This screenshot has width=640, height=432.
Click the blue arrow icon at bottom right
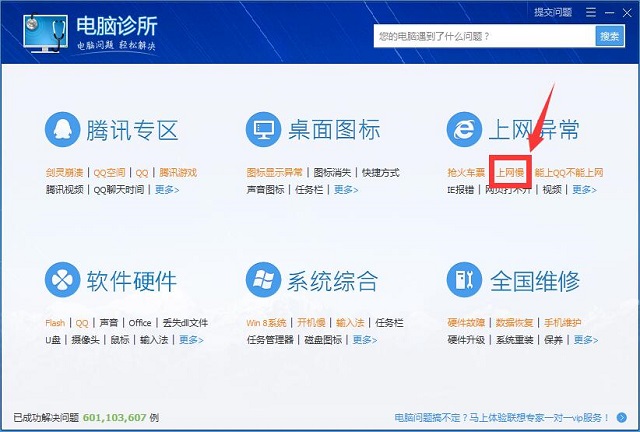click(622, 417)
